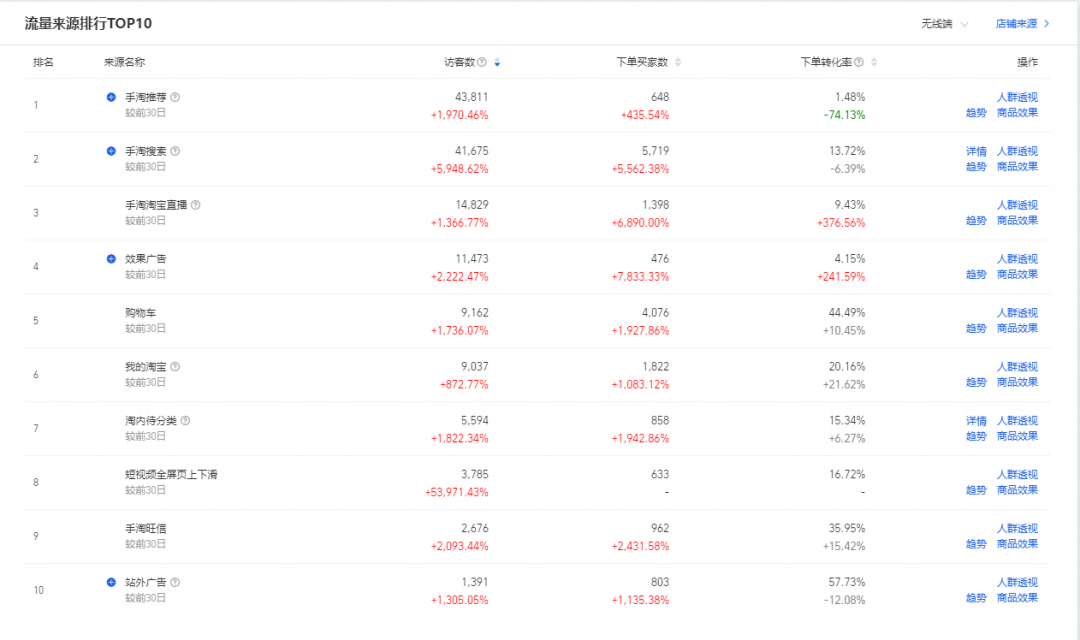Expand the 效果广告 row plus icon
The width and height of the screenshot is (1080, 640).
(111, 259)
